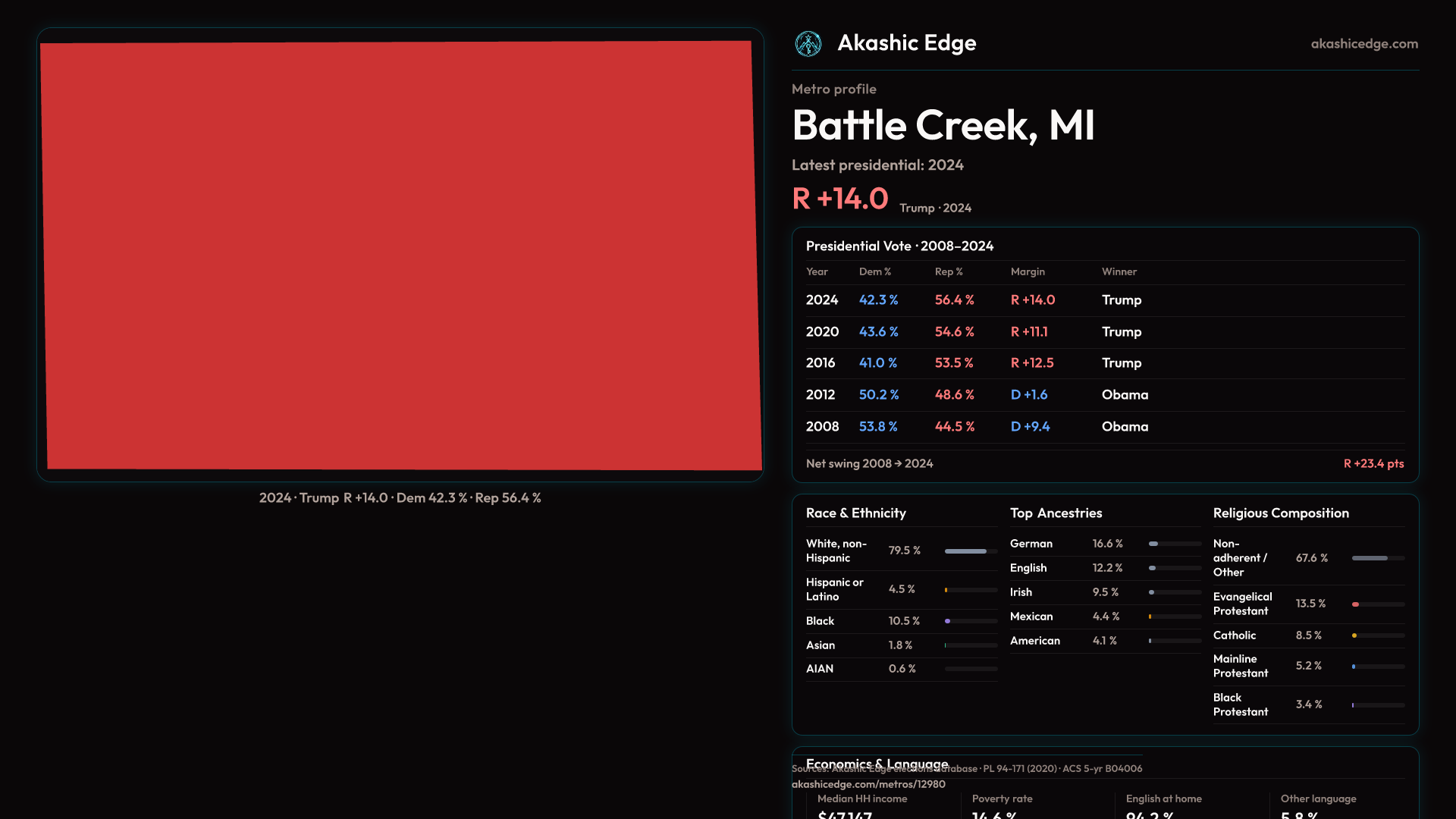
Task: Click the Akashic Edge brand title
Action: [906, 43]
